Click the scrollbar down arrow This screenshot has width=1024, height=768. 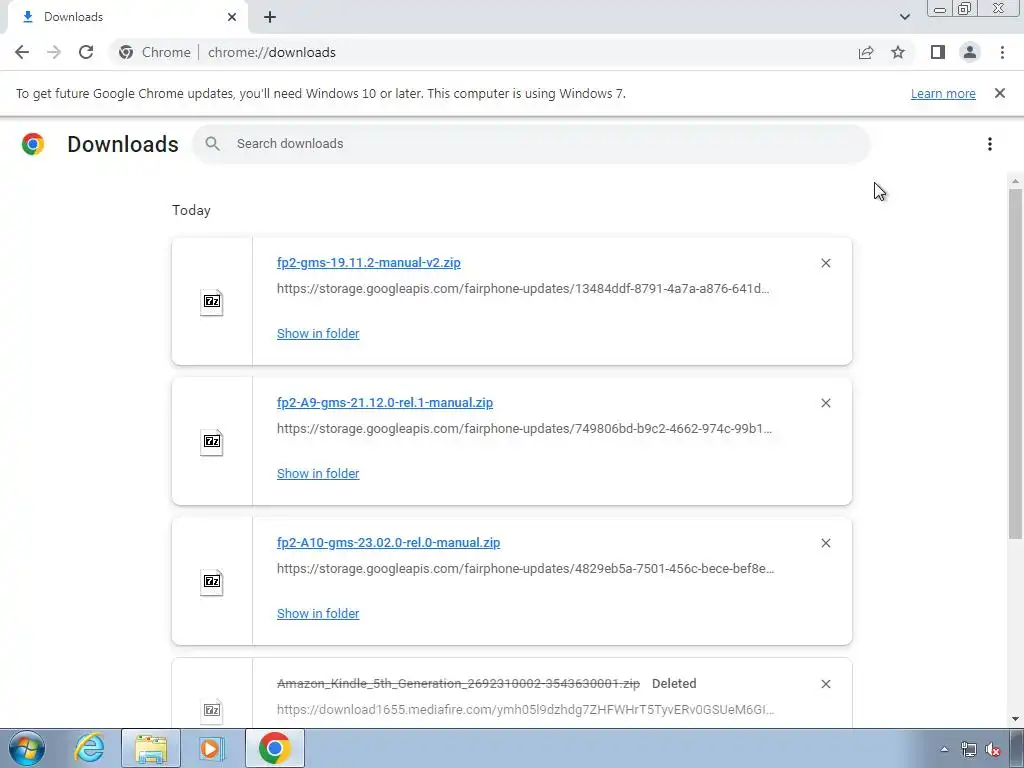point(1015,719)
